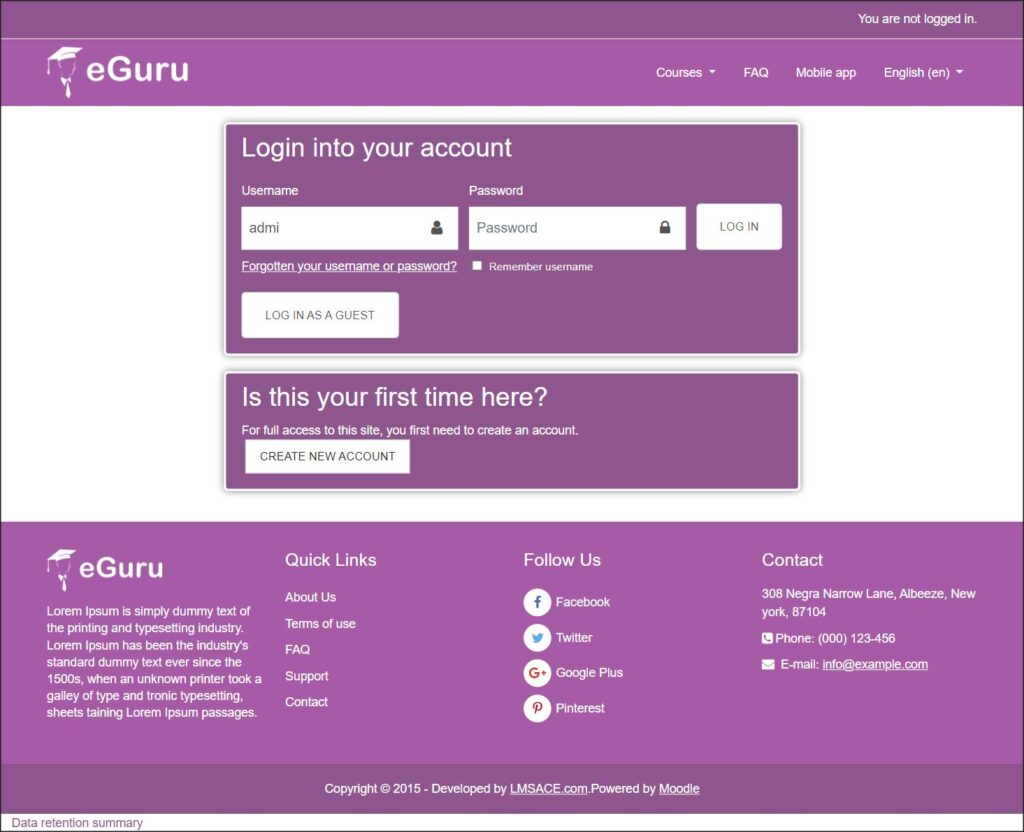Open Forgotten your username or password link
Viewport: 1024px width, 832px height.
pyautogui.click(x=349, y=266)
